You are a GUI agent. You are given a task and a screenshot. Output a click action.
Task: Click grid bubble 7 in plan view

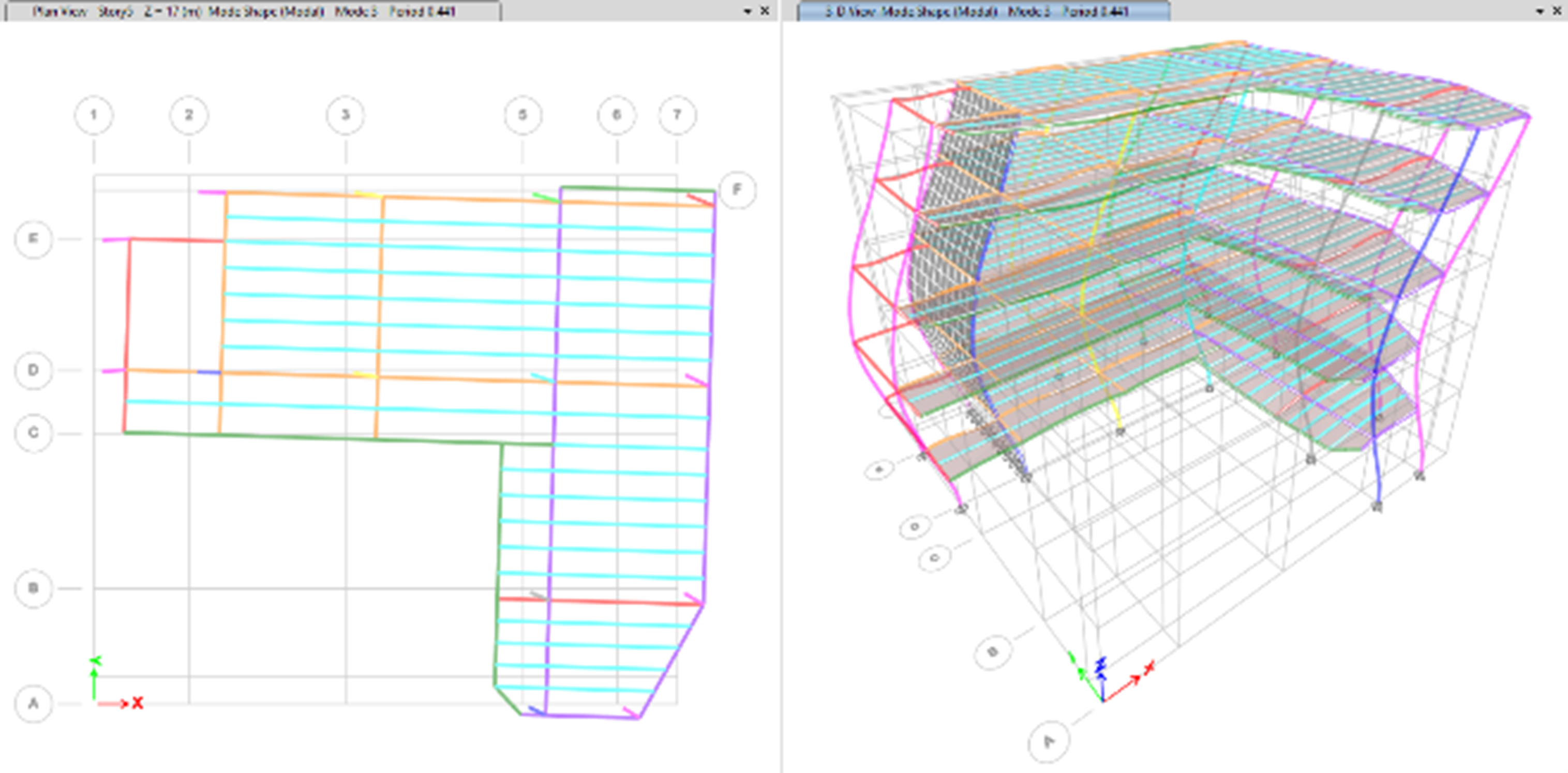pos(677,115)
